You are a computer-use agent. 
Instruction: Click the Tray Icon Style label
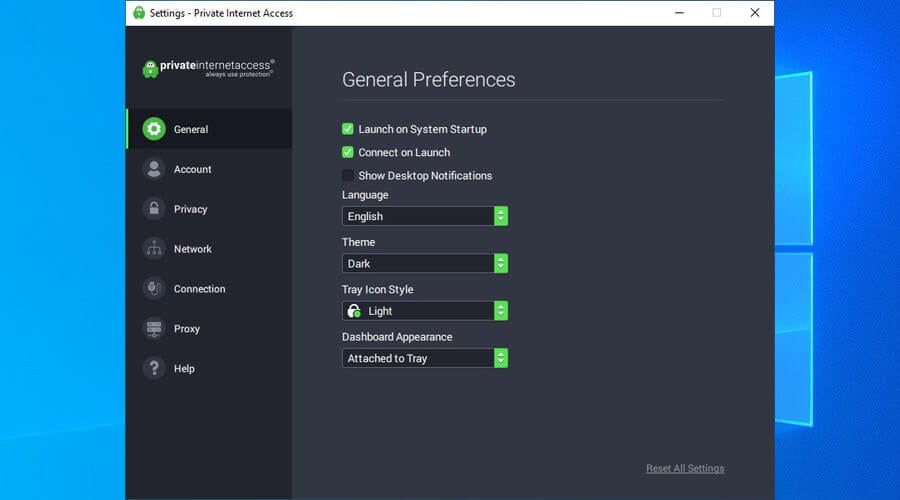pyautogui.click(x=377, y=290)
